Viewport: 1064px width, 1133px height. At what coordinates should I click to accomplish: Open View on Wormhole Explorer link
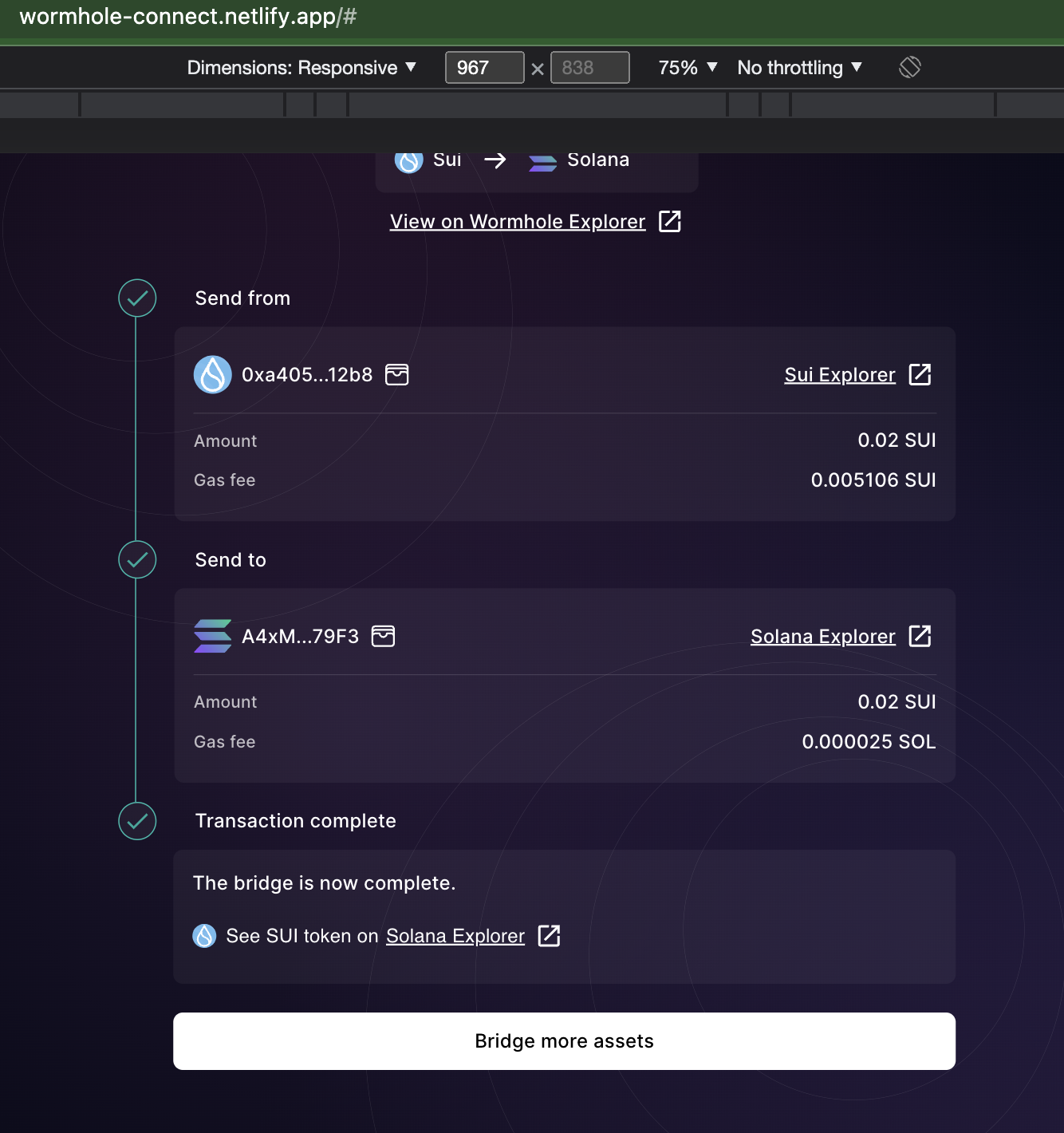click(x=517, y=221)
